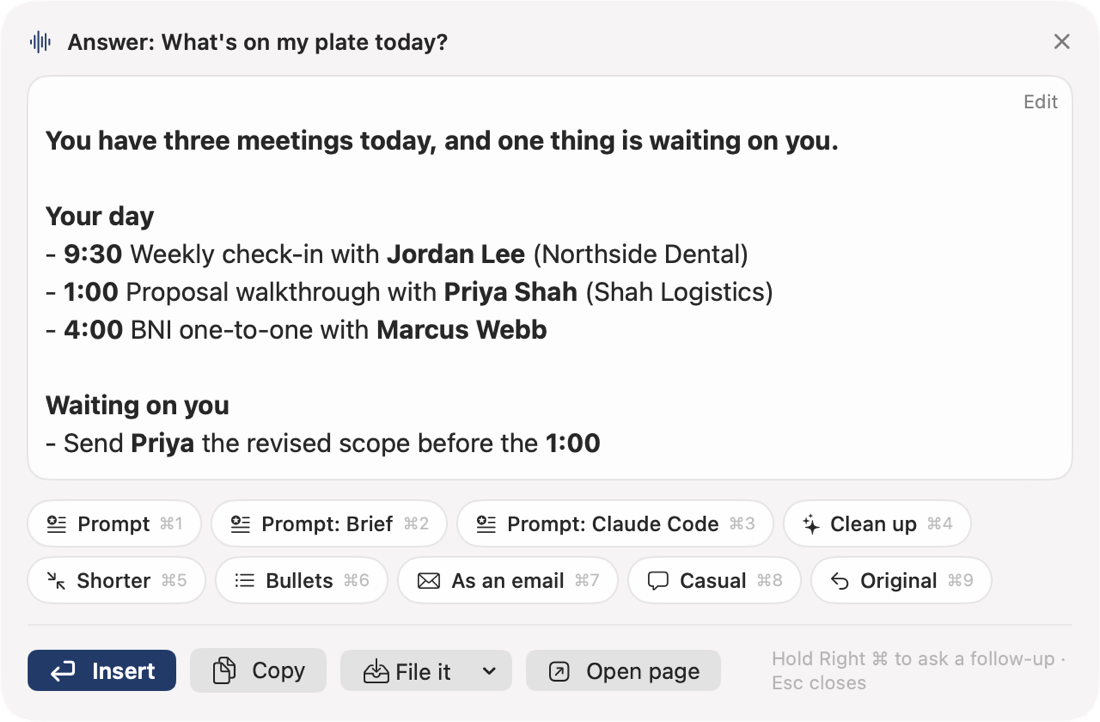1100x722 pixels.
Task: Click the Open page arrow icon
Action: point(558,671)
